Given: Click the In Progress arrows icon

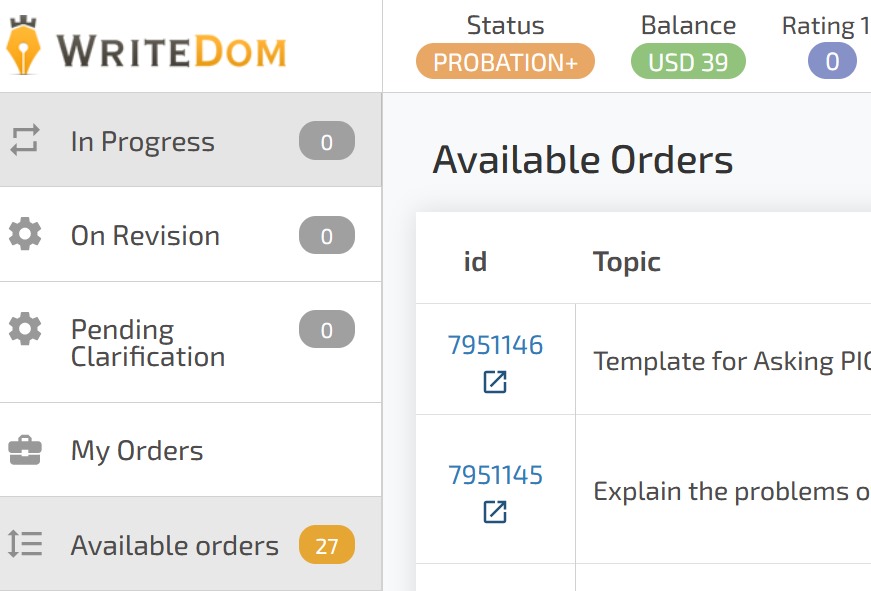Looking at the screenshot, I should tap(25, 141).
